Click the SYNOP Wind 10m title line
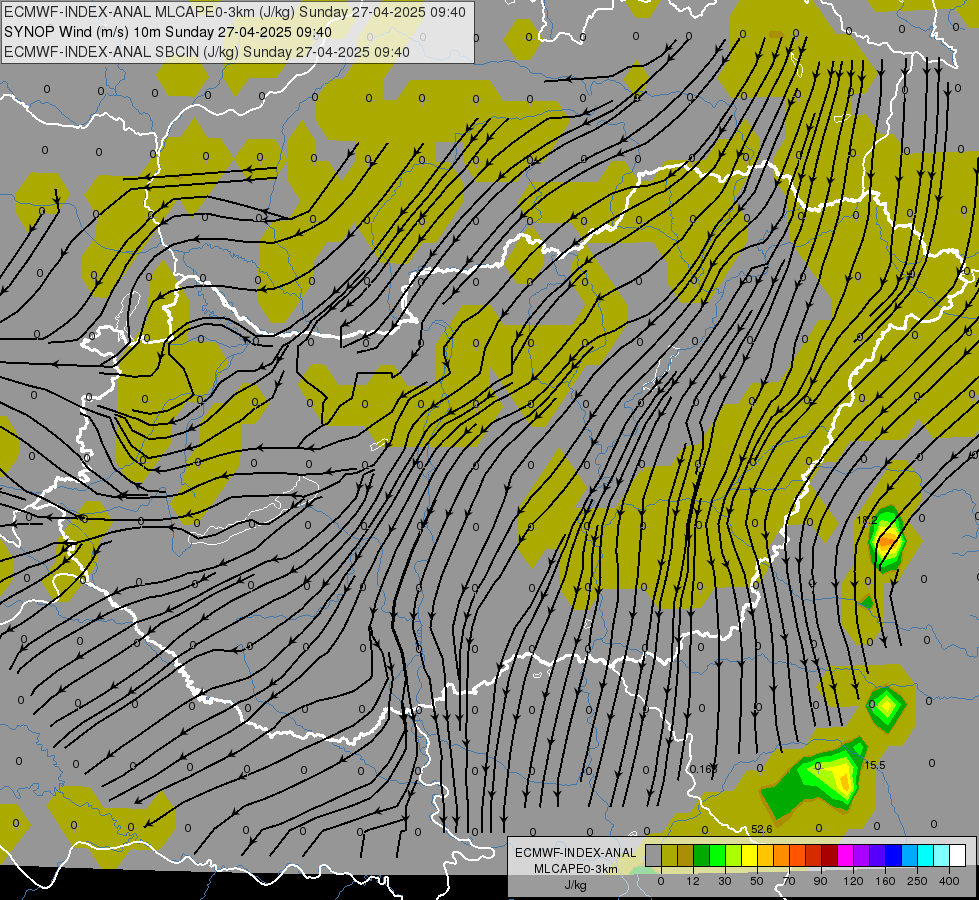Viewport: 979px width, 900px height. (x=168, y=32)
